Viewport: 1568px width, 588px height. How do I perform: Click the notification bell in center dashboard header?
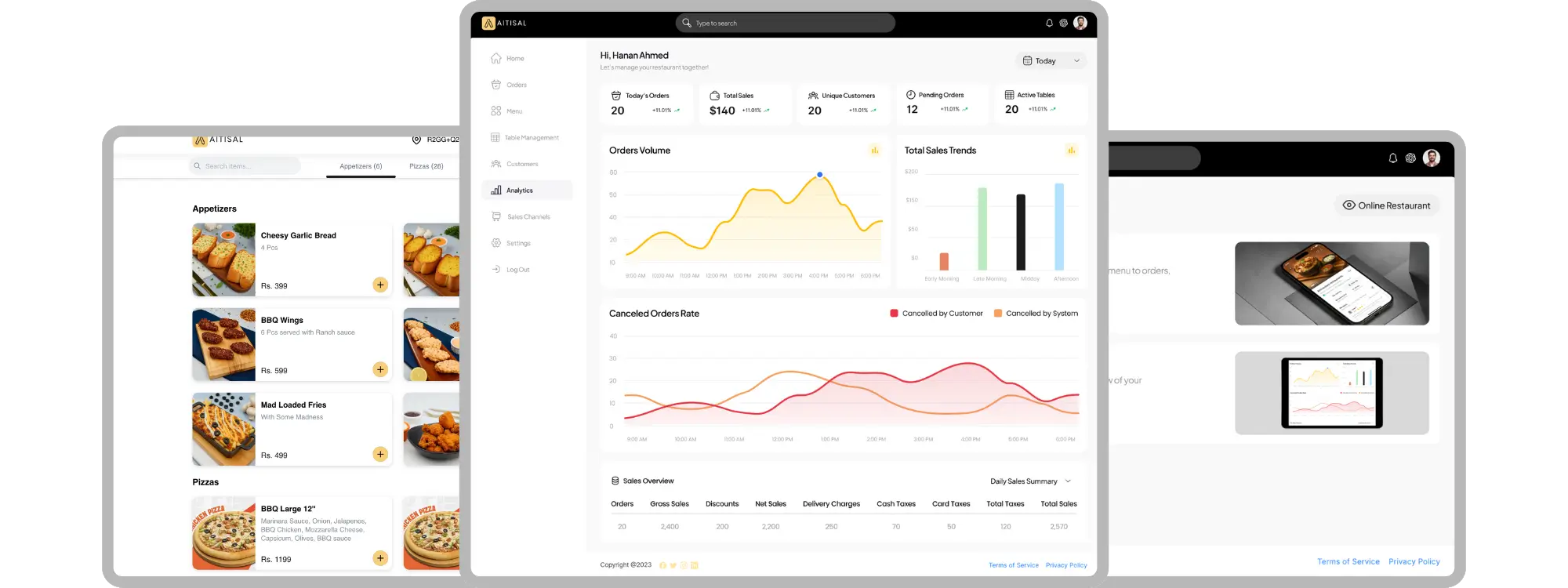(x=1049, y=24)
